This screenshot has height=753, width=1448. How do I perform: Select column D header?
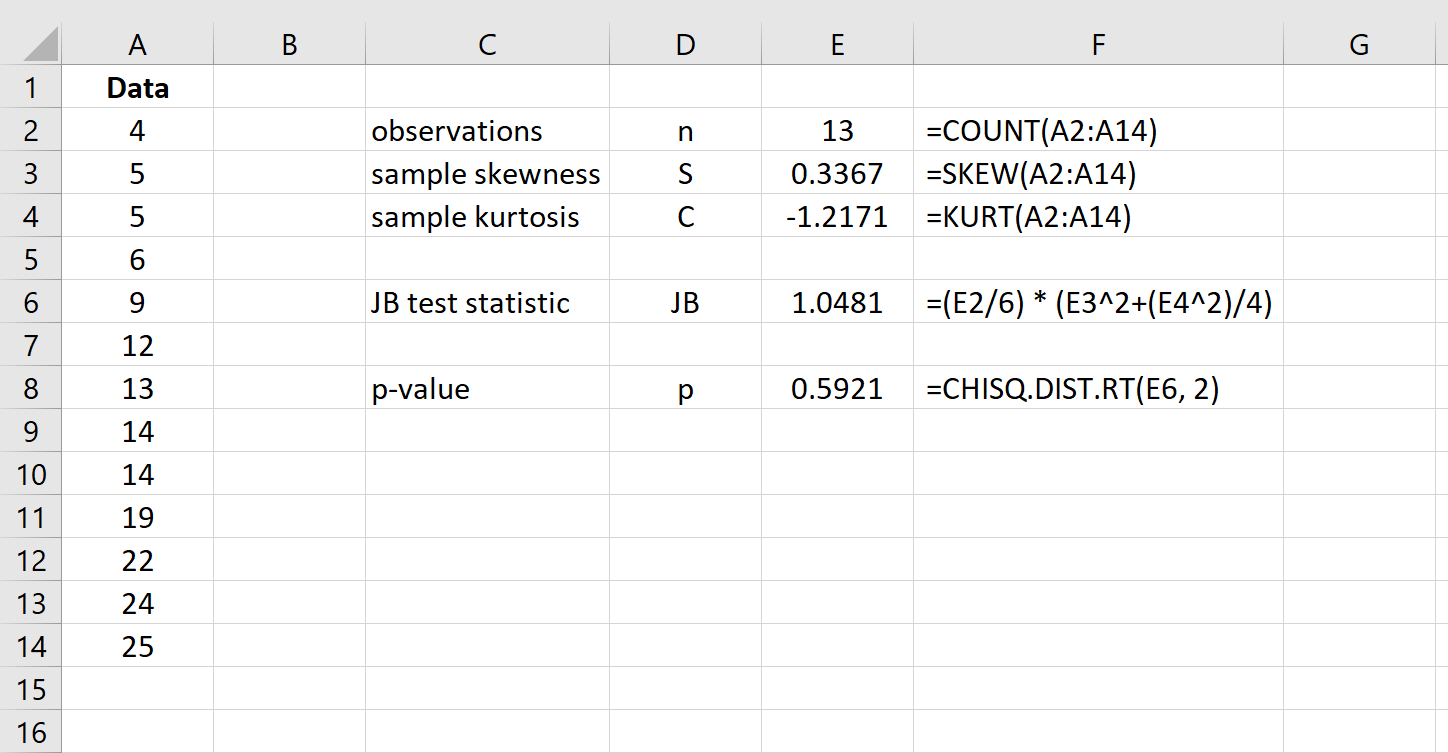click(685, 44)
